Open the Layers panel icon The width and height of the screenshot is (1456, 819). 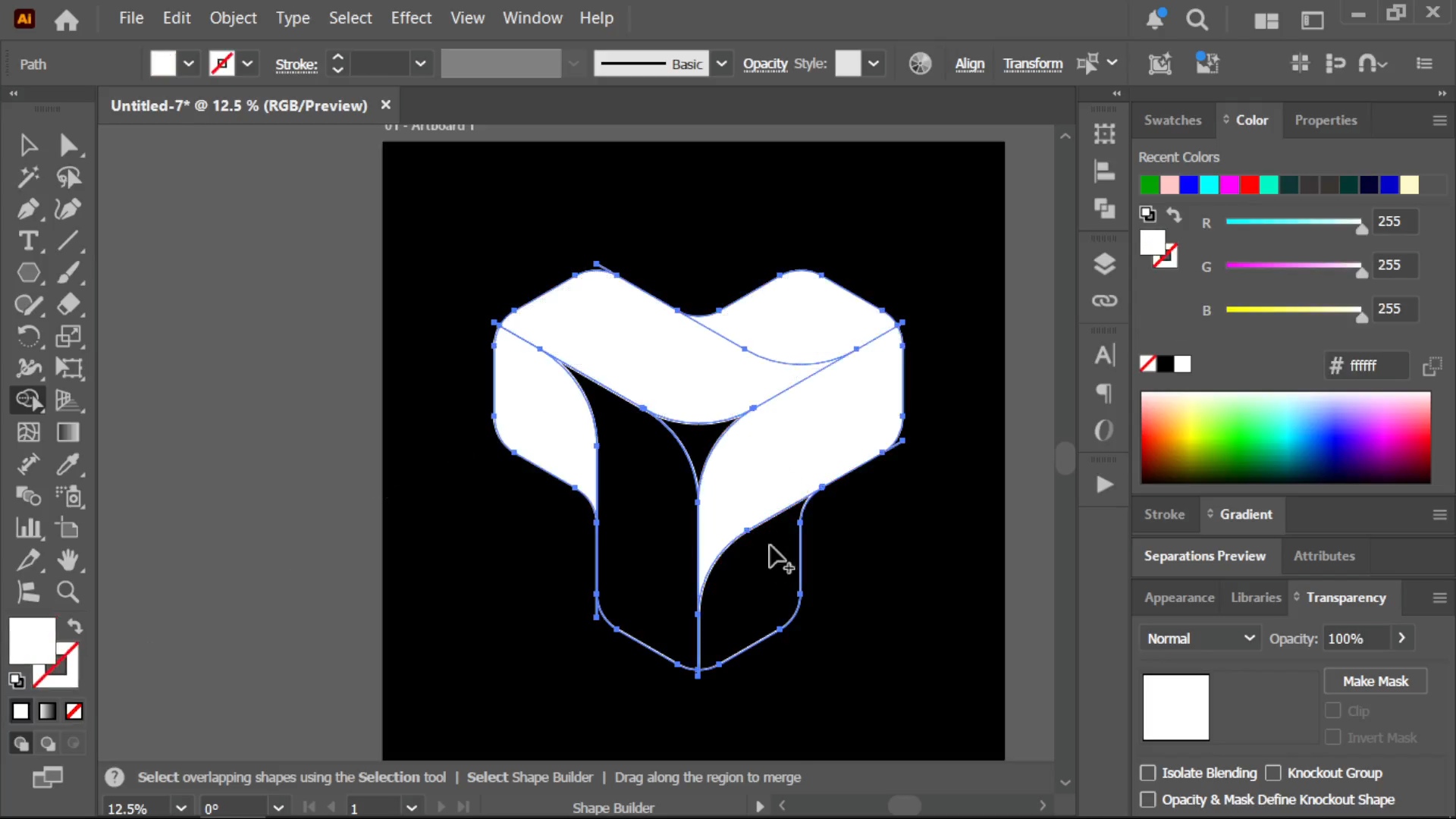[x=1104, y=264]
